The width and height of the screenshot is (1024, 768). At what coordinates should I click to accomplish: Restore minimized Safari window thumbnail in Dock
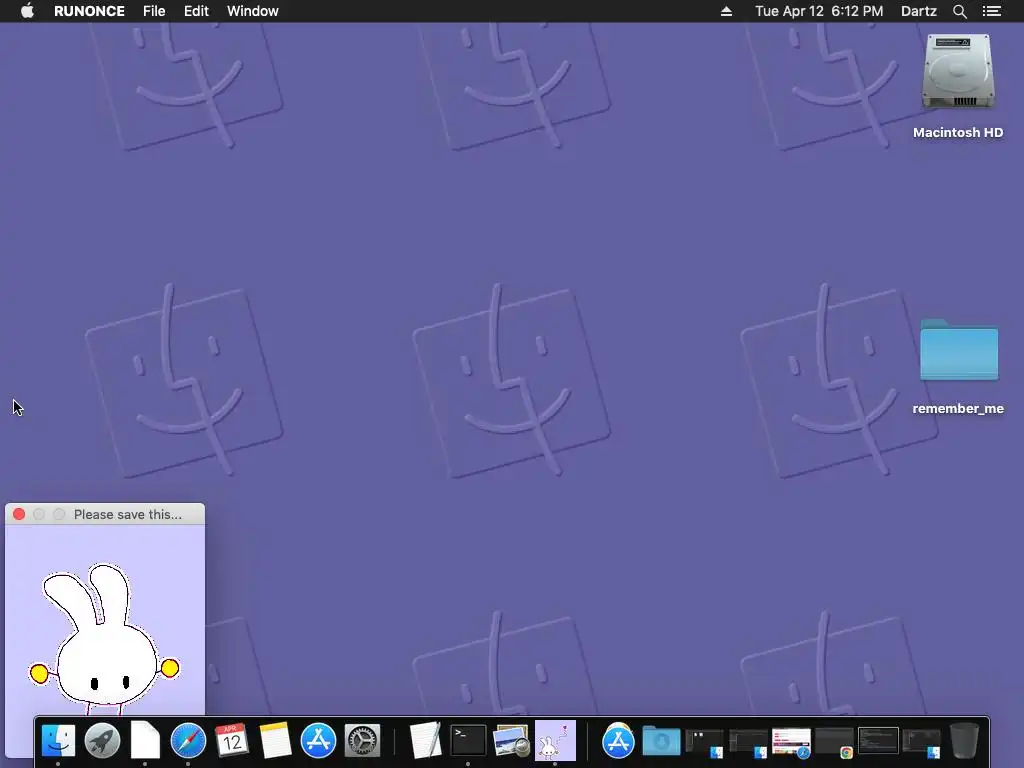coord(791,743)
